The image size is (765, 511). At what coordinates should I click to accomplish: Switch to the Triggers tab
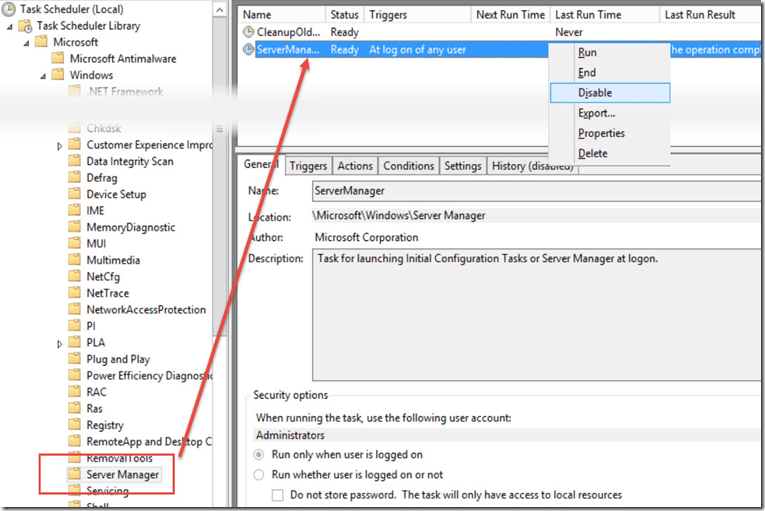click(x=308, y=166)
